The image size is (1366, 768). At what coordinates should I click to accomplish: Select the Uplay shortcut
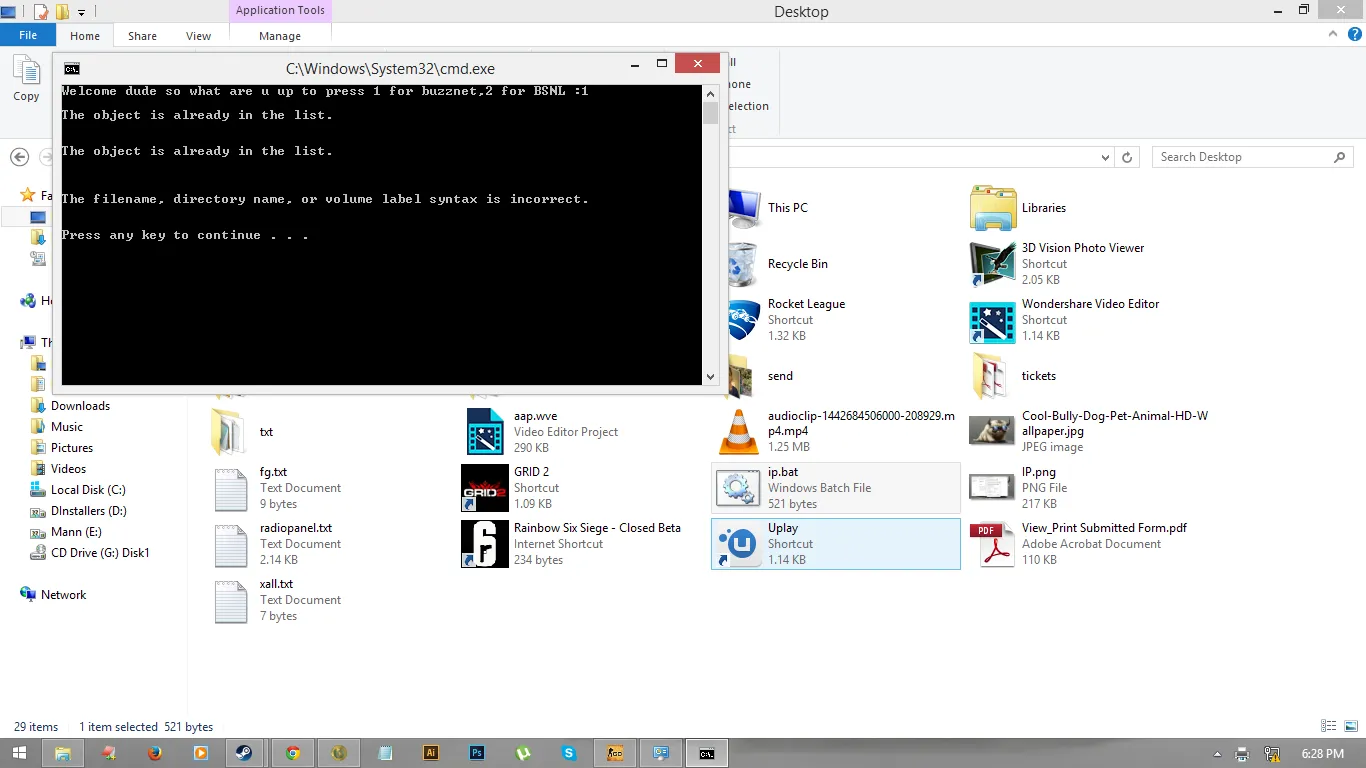point(836,544)
